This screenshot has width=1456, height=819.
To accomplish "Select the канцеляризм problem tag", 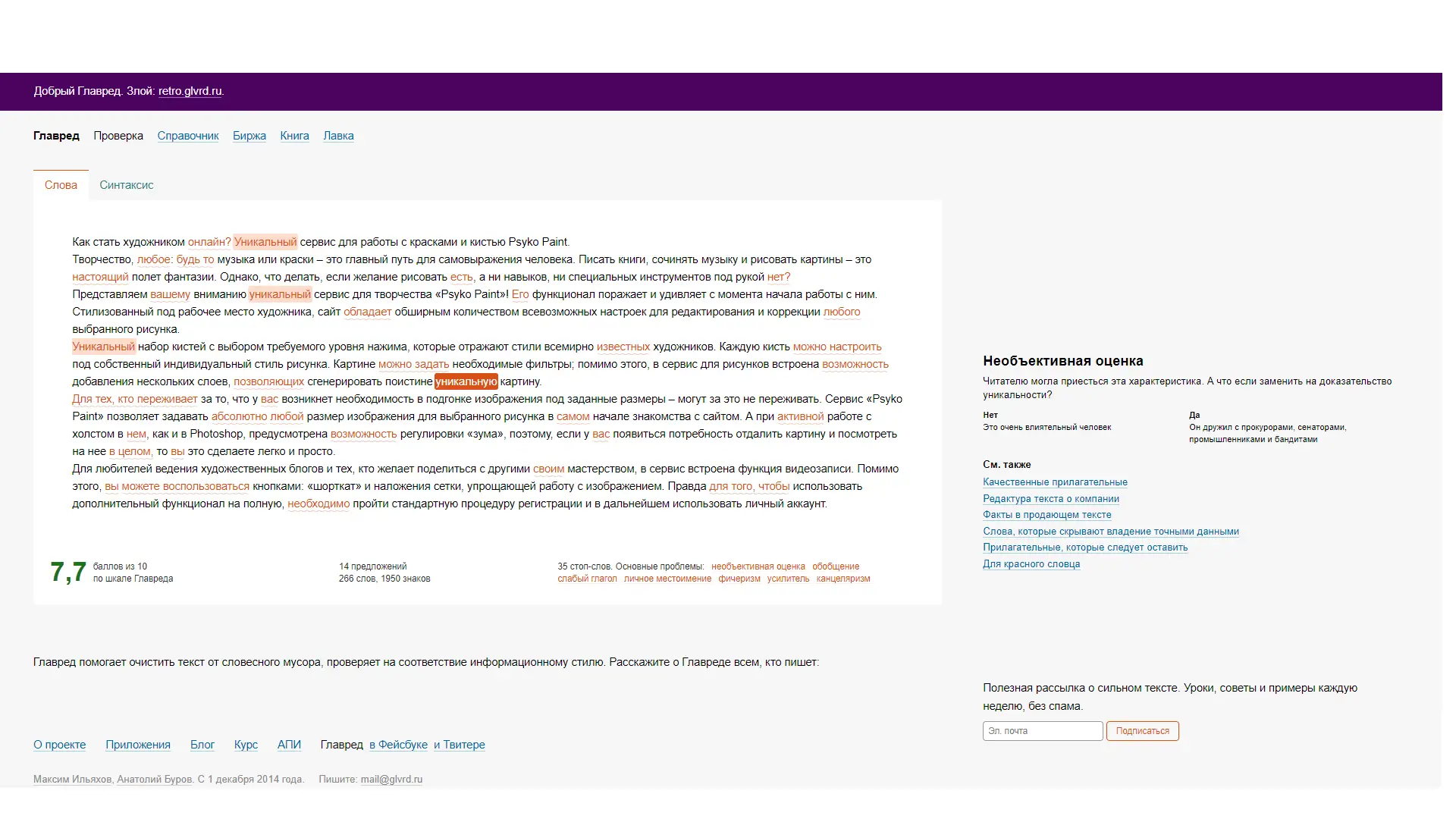I will [x=843, y=579].
